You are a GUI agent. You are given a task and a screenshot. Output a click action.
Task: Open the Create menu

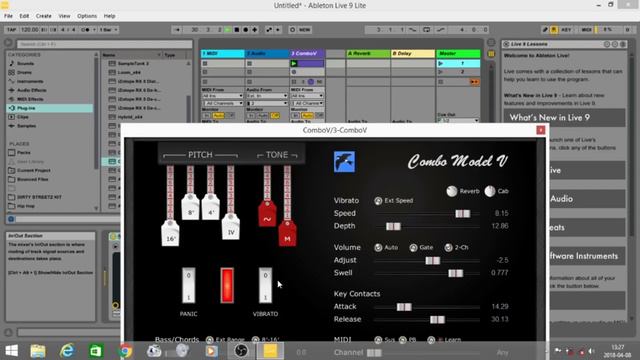(x=43, y=16)
